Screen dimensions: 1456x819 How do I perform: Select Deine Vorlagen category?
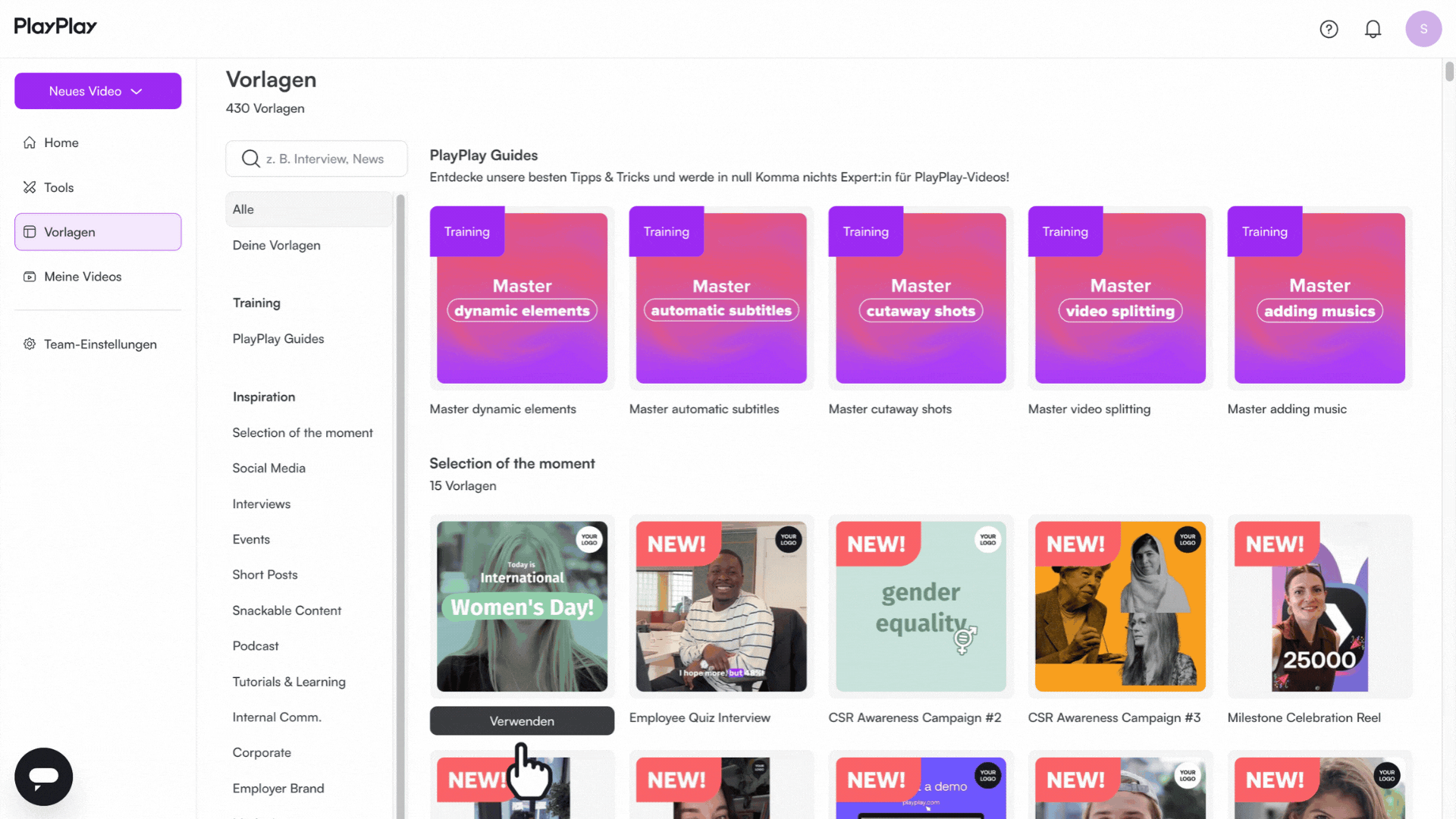click(x=276, y=245)
